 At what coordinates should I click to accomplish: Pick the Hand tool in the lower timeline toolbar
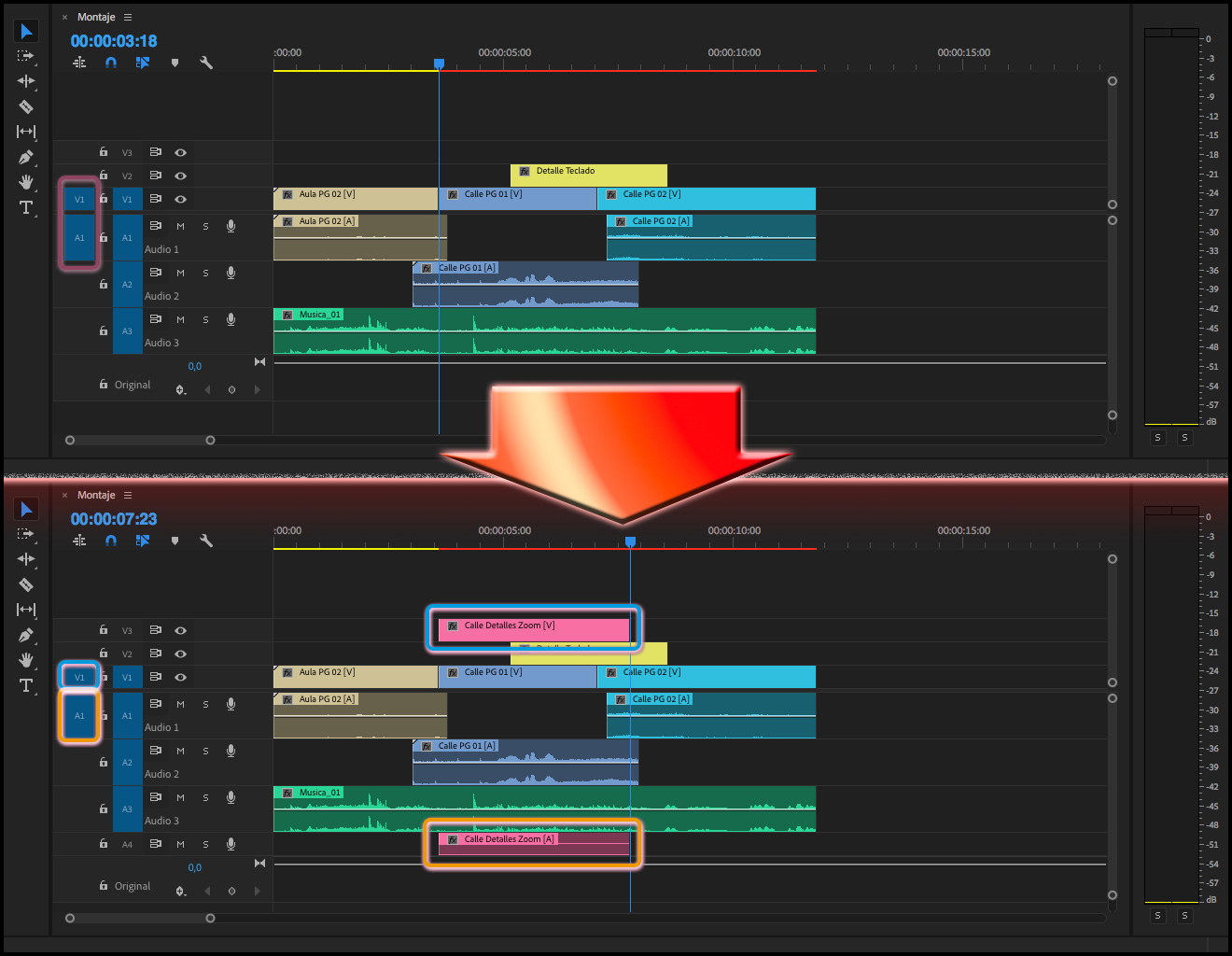(26, 660)
